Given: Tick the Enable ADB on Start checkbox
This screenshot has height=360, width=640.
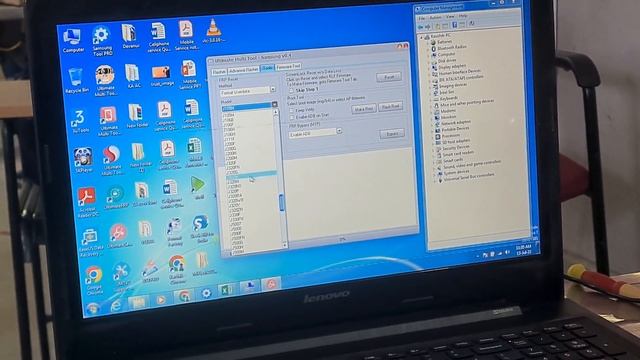Looking at the screenshot, I should [292, 117].
